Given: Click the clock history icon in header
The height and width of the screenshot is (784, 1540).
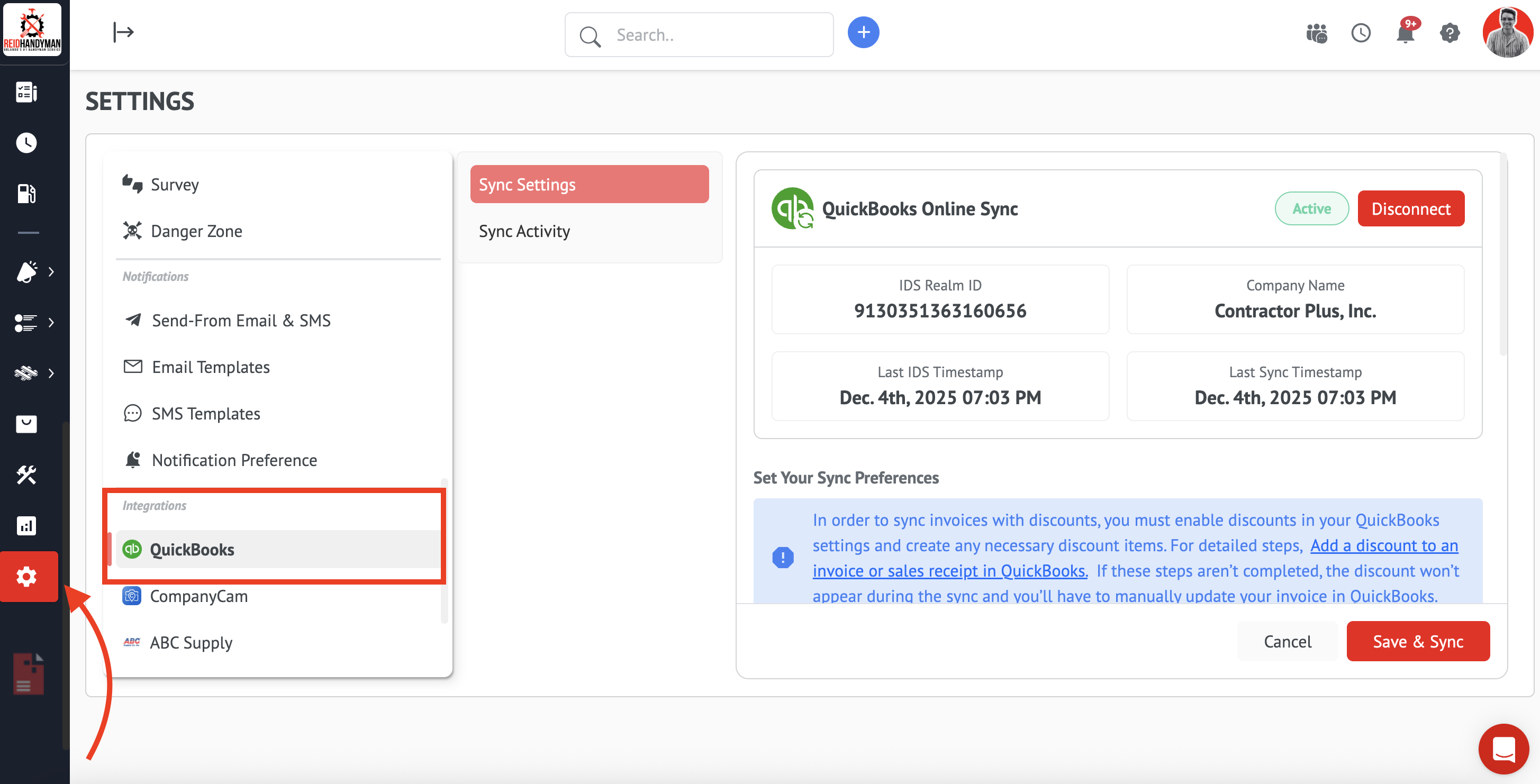Looking at the screenshot, I should (1361, 33).
